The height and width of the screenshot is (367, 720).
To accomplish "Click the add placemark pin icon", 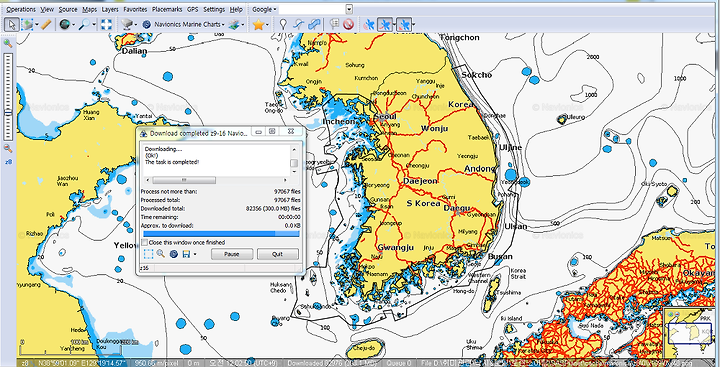I will (x=283, y=24).
